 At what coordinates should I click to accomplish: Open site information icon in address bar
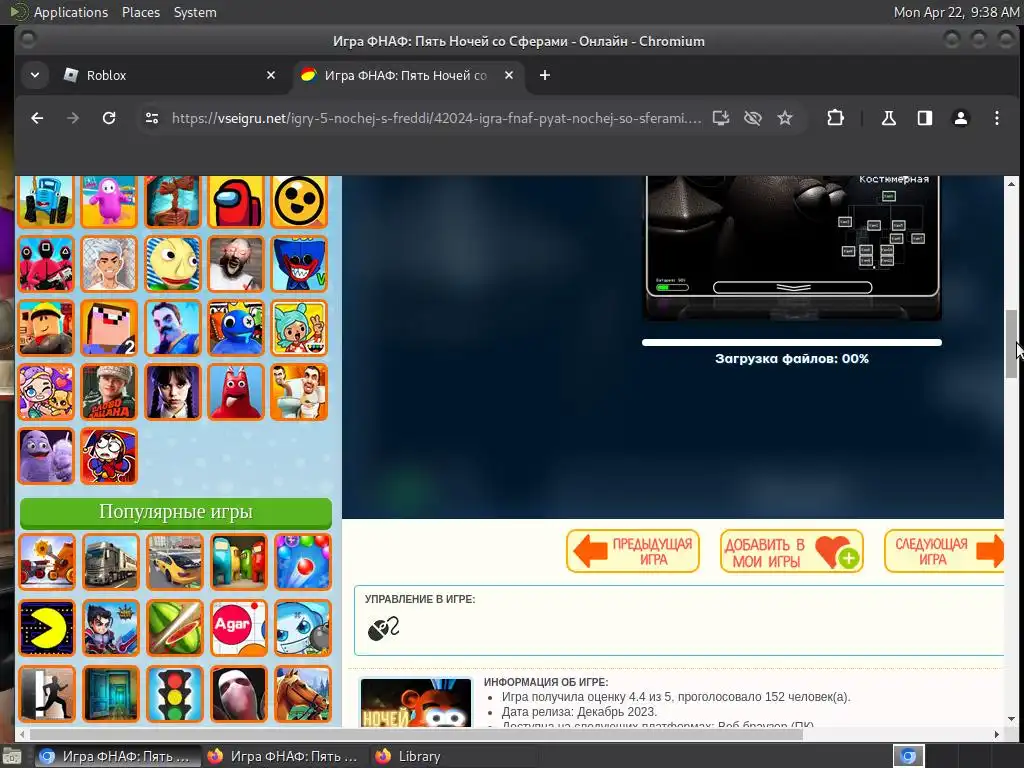[x=152, y=118]
